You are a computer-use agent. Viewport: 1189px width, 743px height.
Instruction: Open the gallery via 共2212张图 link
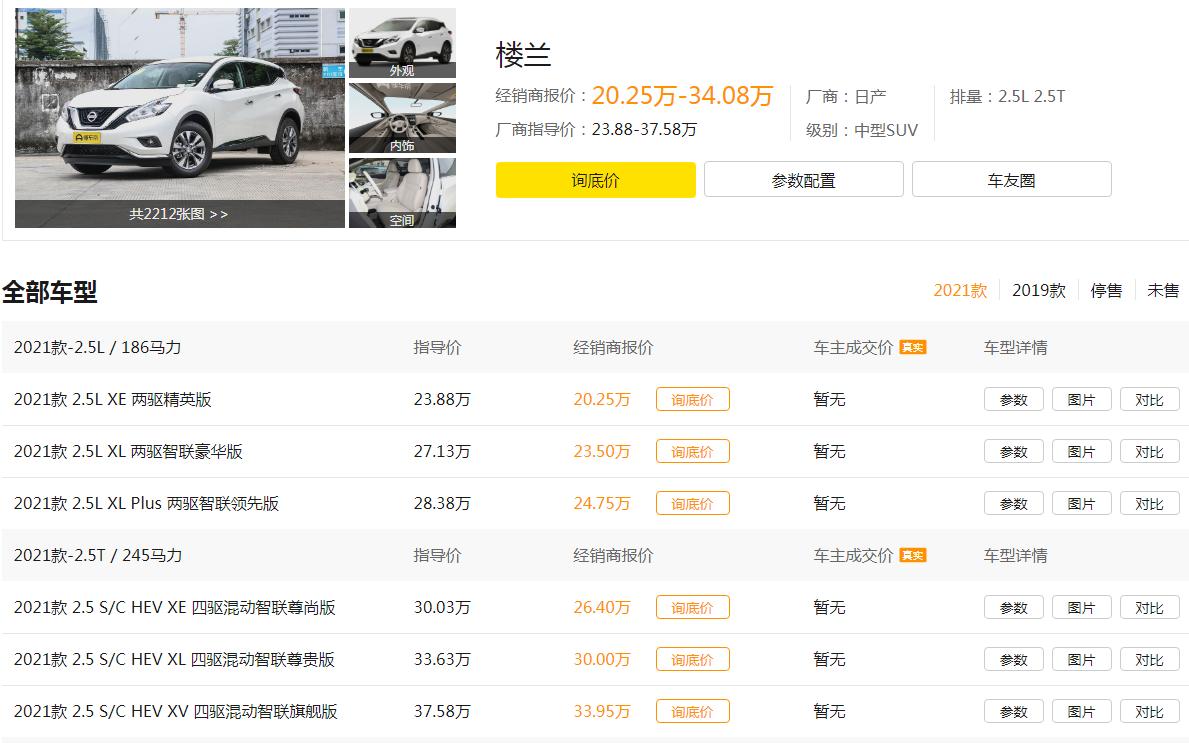point(178,215)
